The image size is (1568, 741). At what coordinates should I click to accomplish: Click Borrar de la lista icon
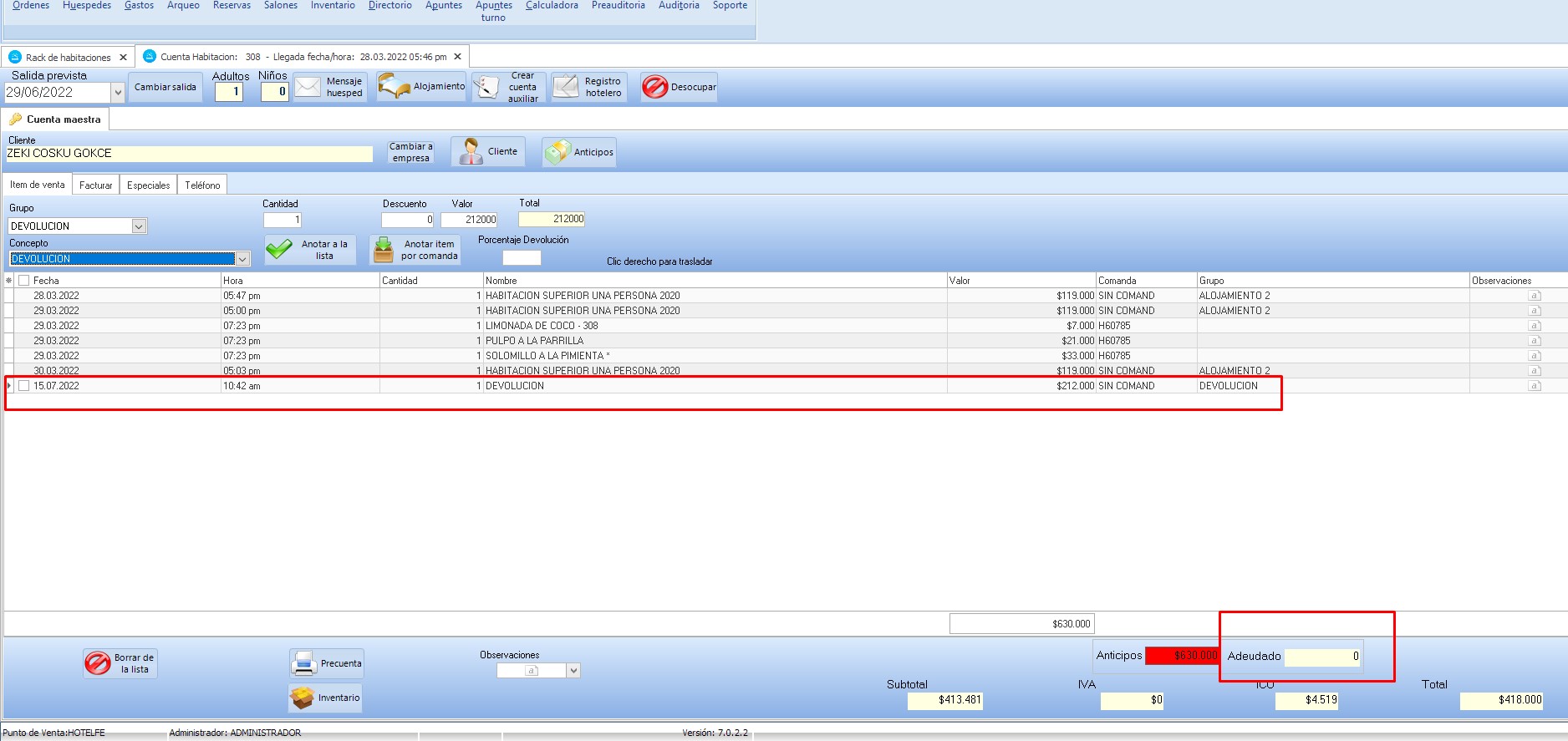click(x=98, y=663)
